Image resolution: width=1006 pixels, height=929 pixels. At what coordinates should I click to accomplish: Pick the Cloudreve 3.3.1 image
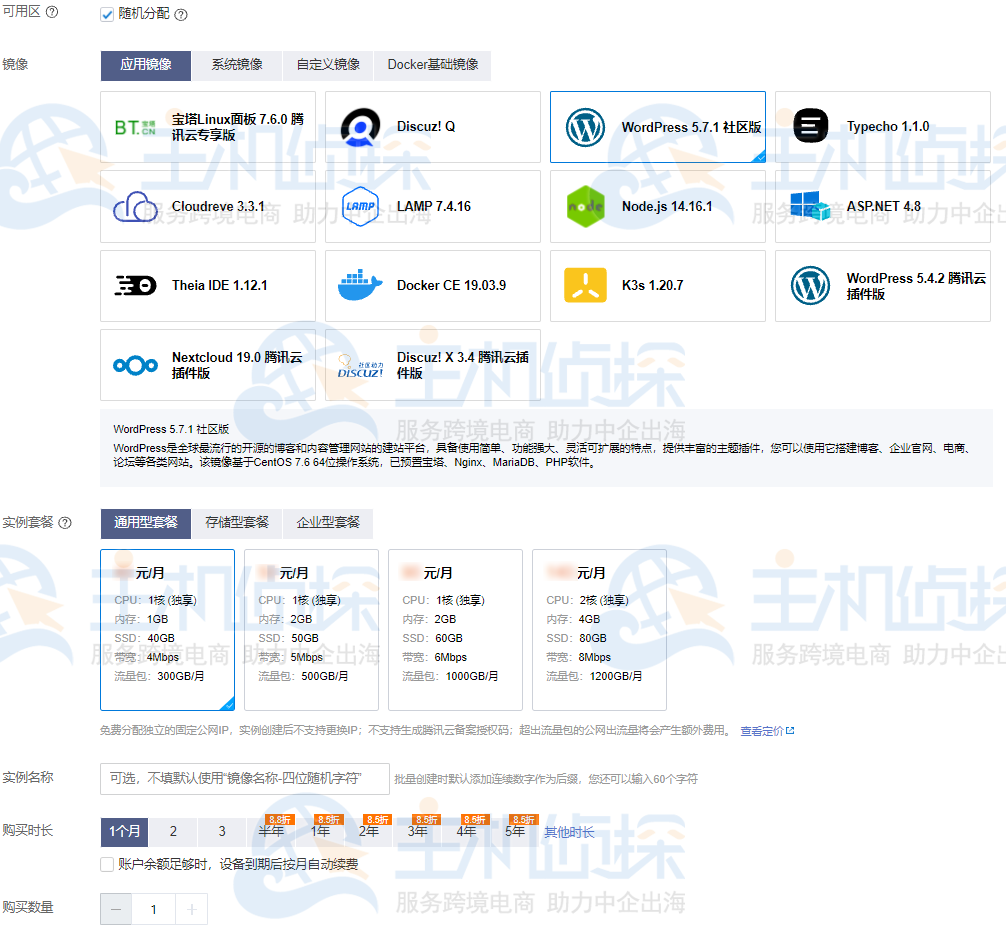tap(207, 206)
